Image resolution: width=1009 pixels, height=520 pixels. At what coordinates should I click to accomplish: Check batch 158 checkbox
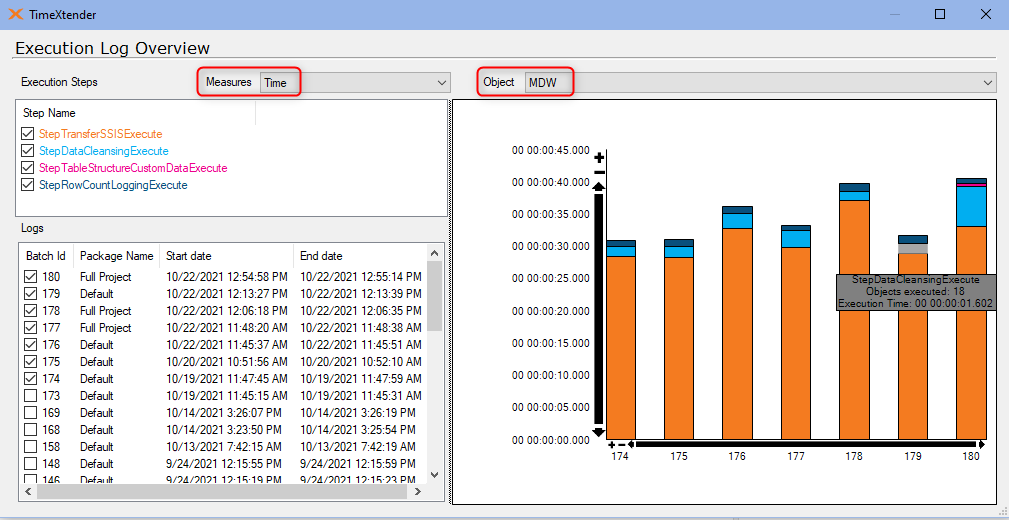30,446
